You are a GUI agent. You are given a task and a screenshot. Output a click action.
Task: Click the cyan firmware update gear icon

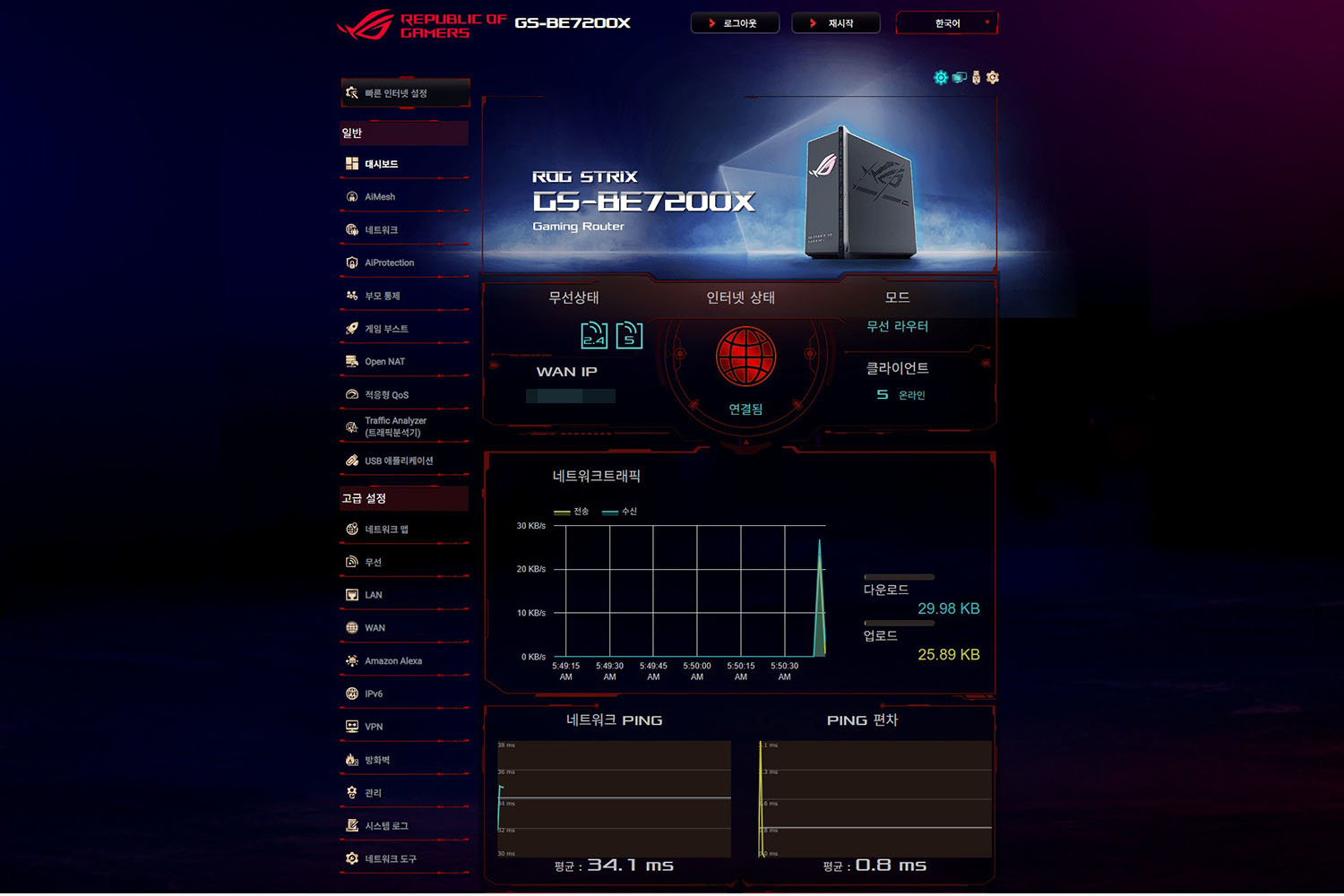coord(940,78)
